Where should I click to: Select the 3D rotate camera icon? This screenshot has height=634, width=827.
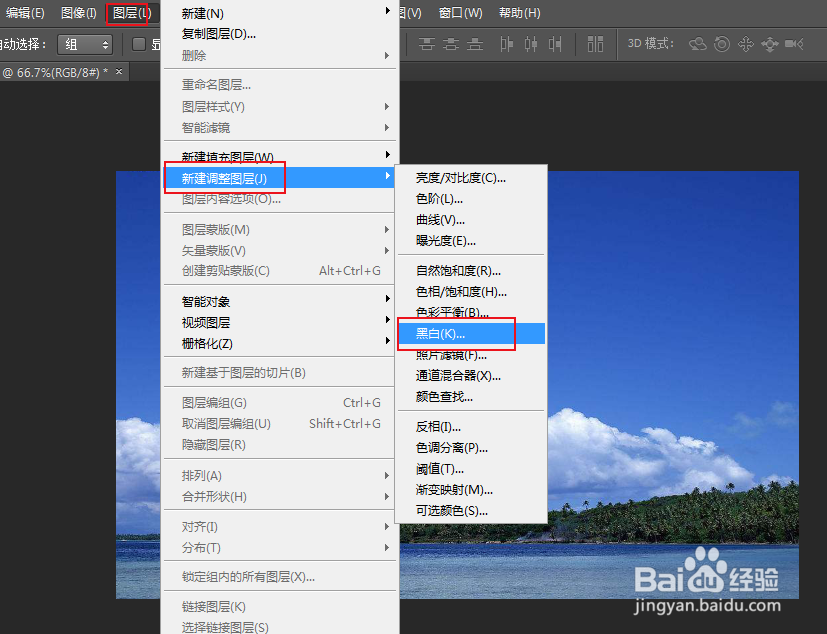click(697, 44)
